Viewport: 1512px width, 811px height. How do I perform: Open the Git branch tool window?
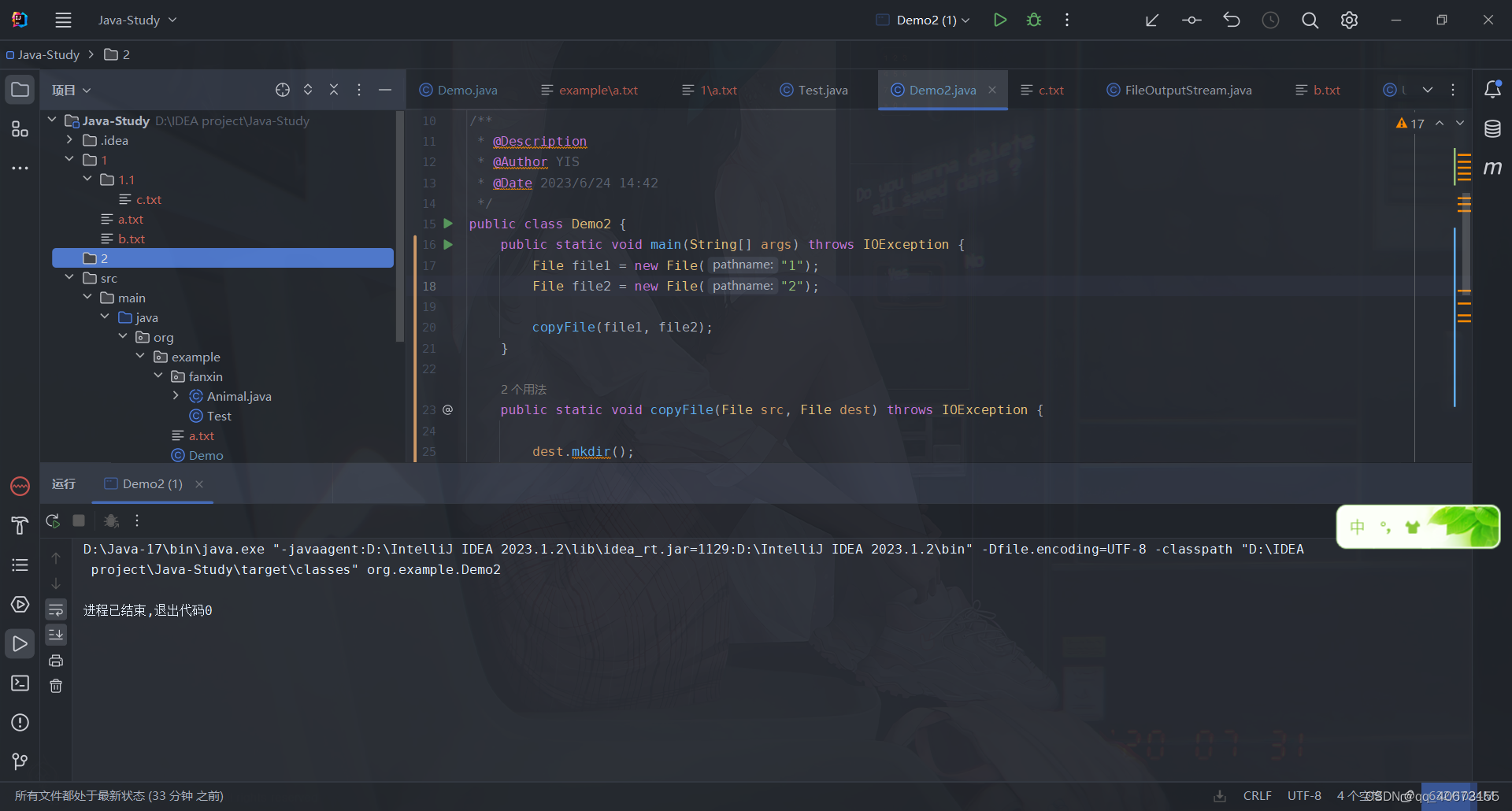tap(20, 761)
